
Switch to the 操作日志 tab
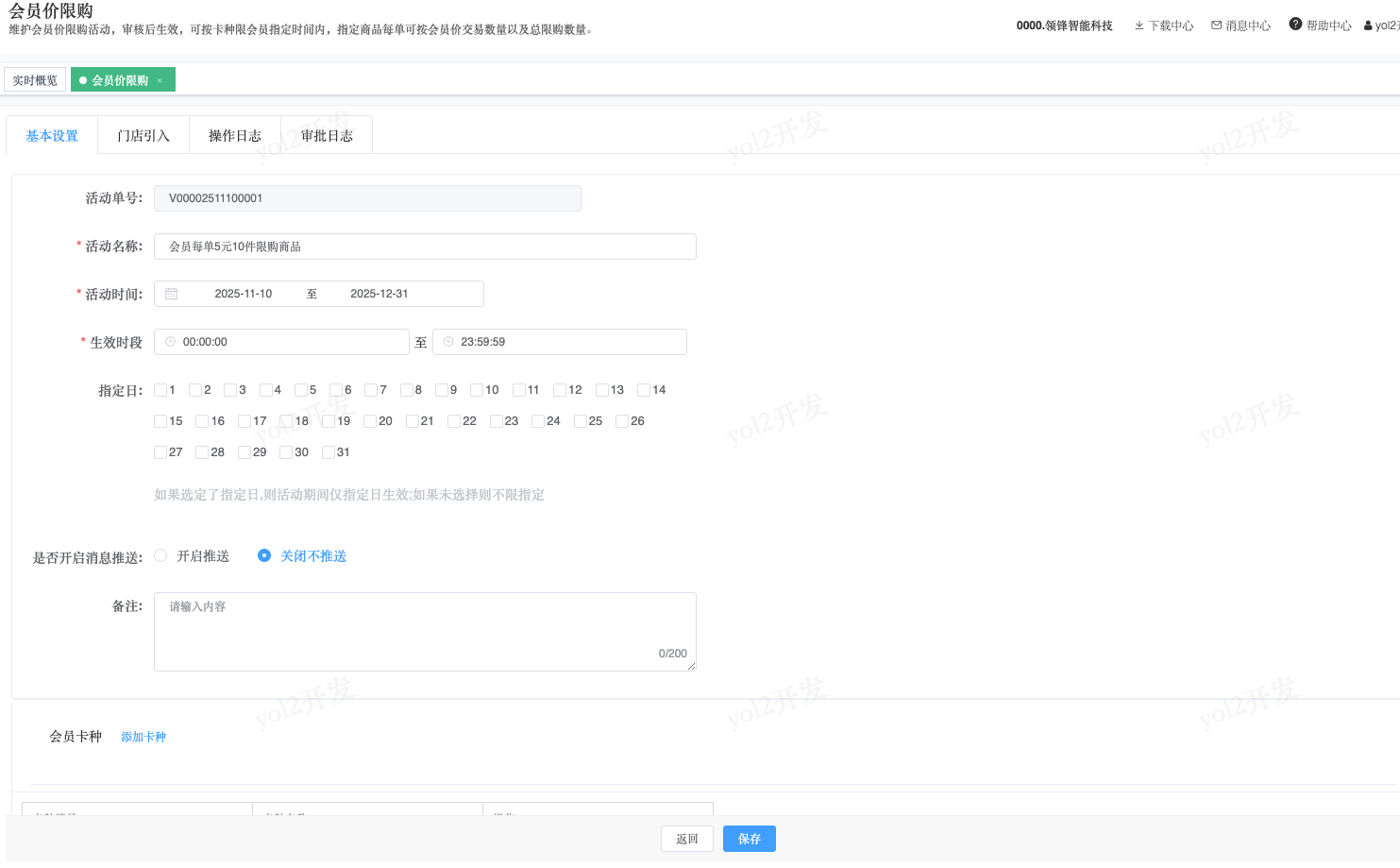[x=235, y=136]
